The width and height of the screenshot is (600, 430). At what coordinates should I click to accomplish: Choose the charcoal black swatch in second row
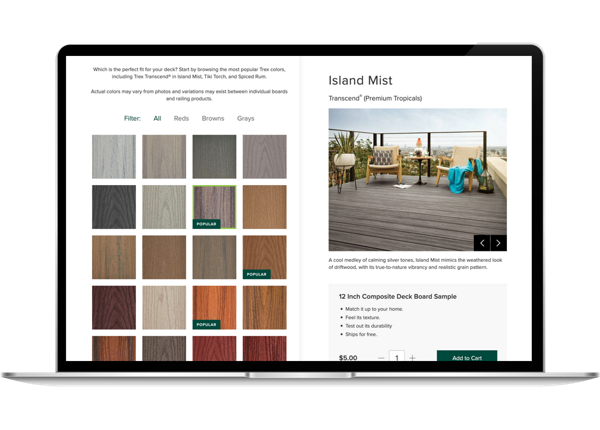pos(114,207)
